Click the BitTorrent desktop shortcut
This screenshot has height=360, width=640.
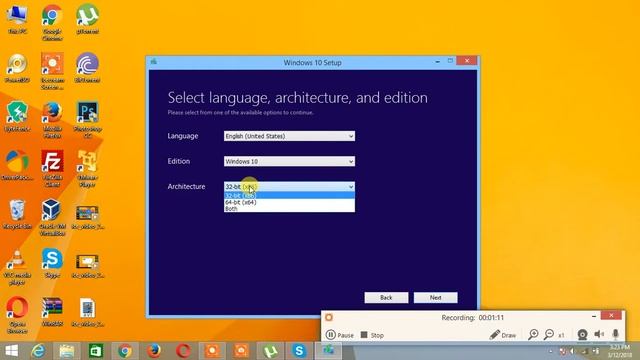click(87, 68)
